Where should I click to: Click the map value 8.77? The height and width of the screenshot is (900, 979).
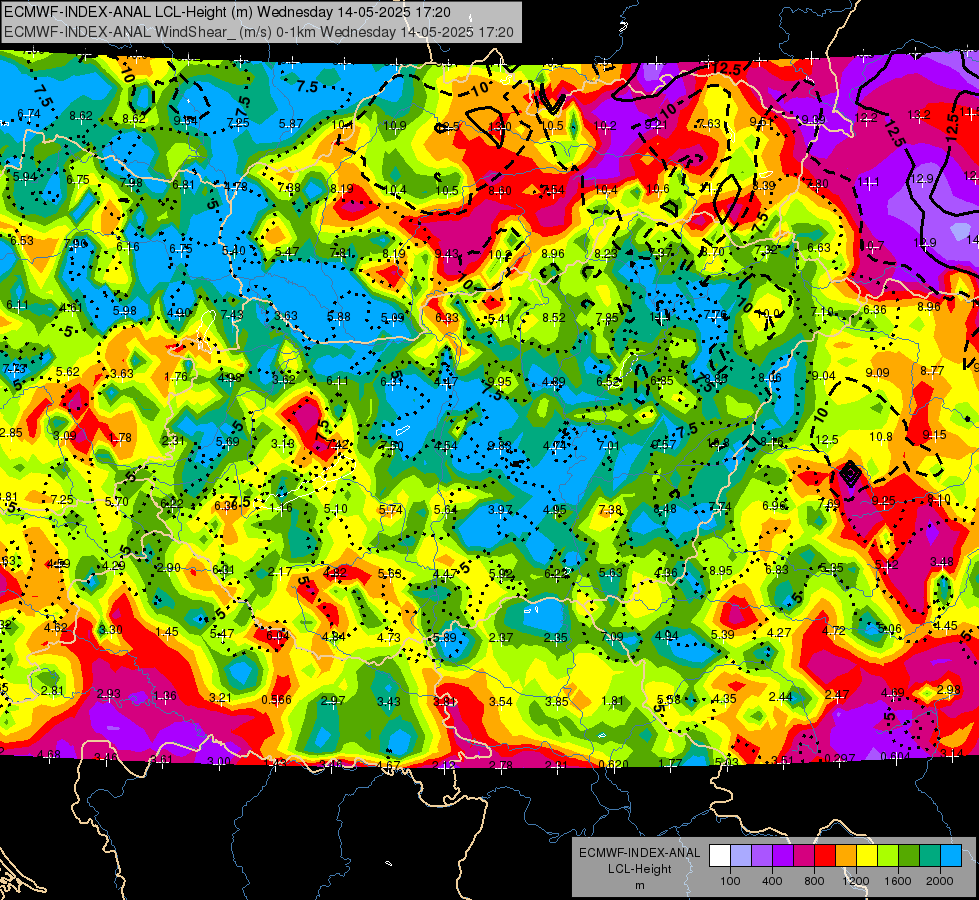pos(932,370)
